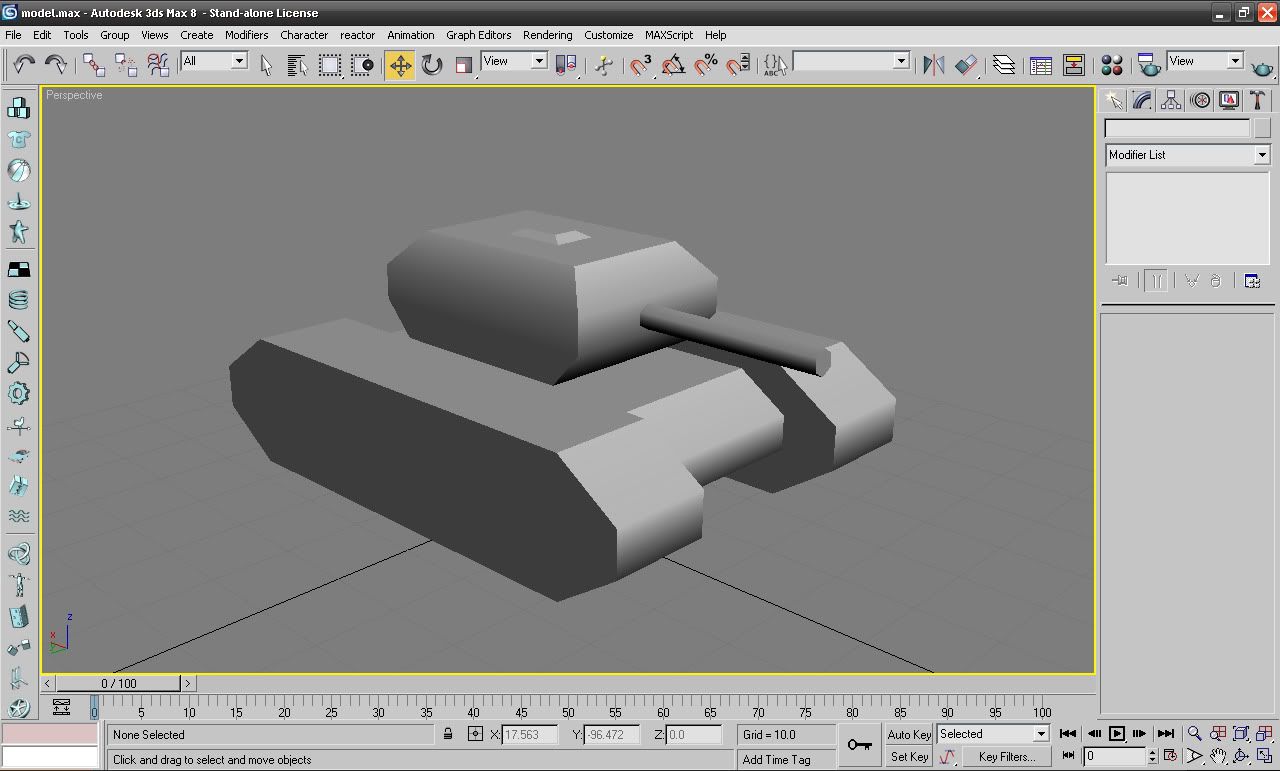Screen dimensions: 1280x771
Task: Switch to Utilities hammer tab
Action: 1258,100
